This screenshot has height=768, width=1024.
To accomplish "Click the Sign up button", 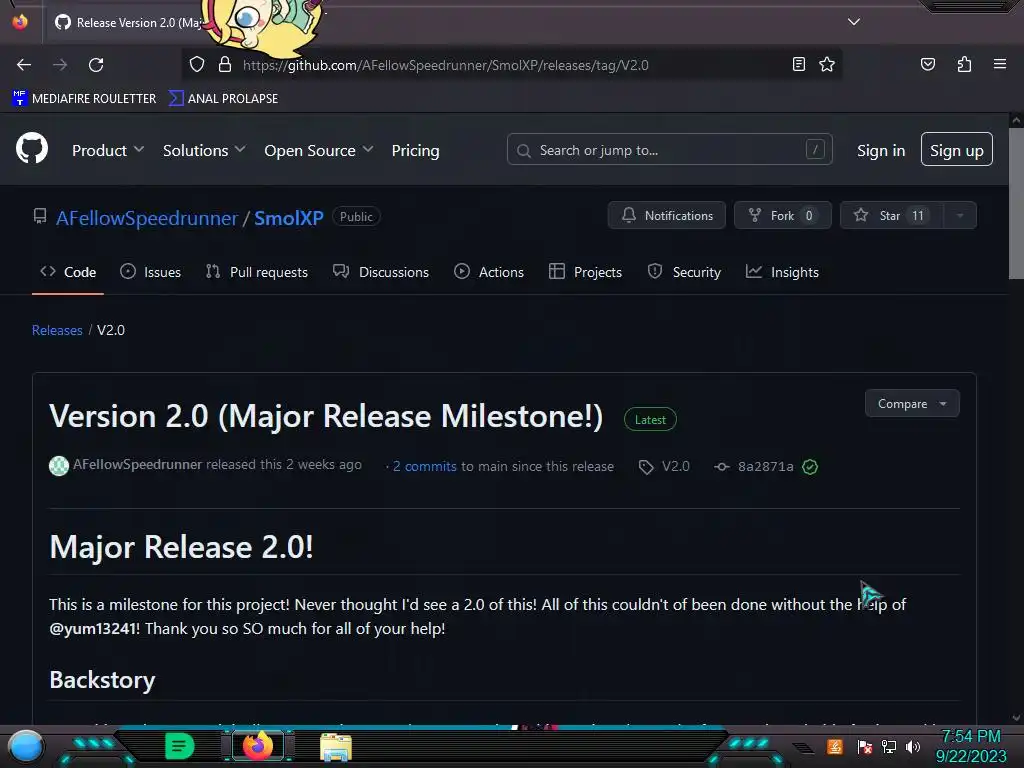I will [957, 150].
